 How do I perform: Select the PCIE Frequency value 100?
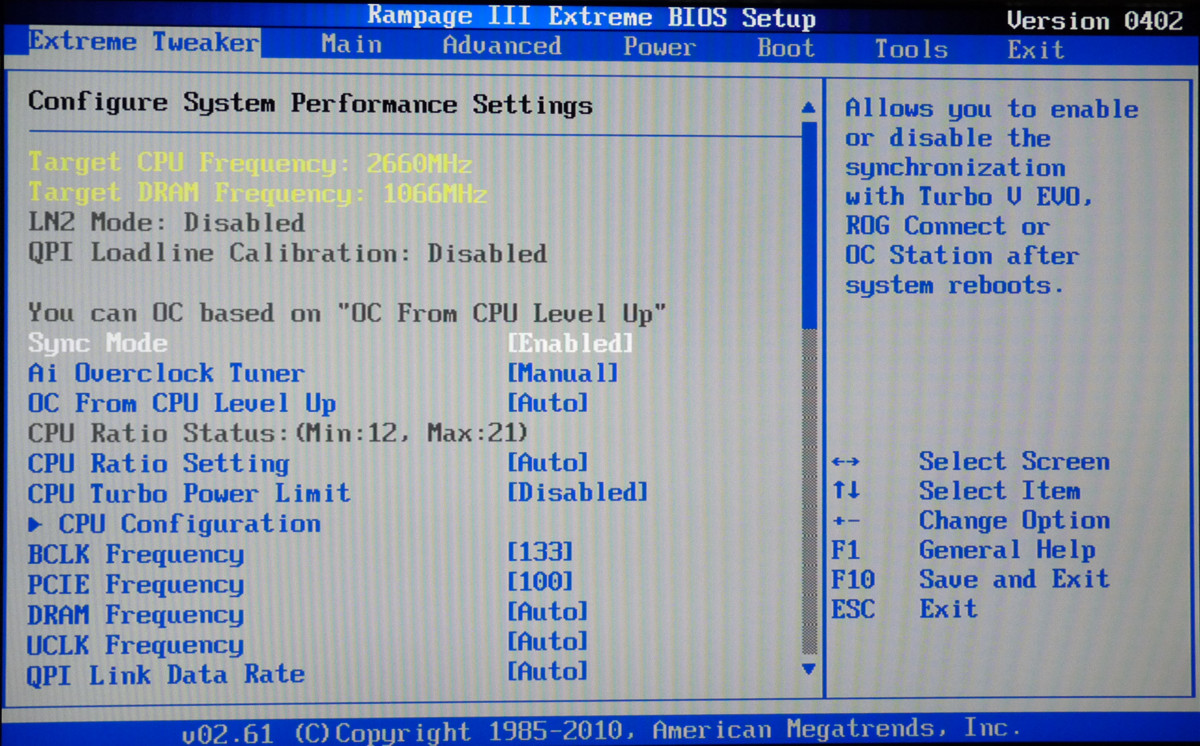click(x=540, y=582)
